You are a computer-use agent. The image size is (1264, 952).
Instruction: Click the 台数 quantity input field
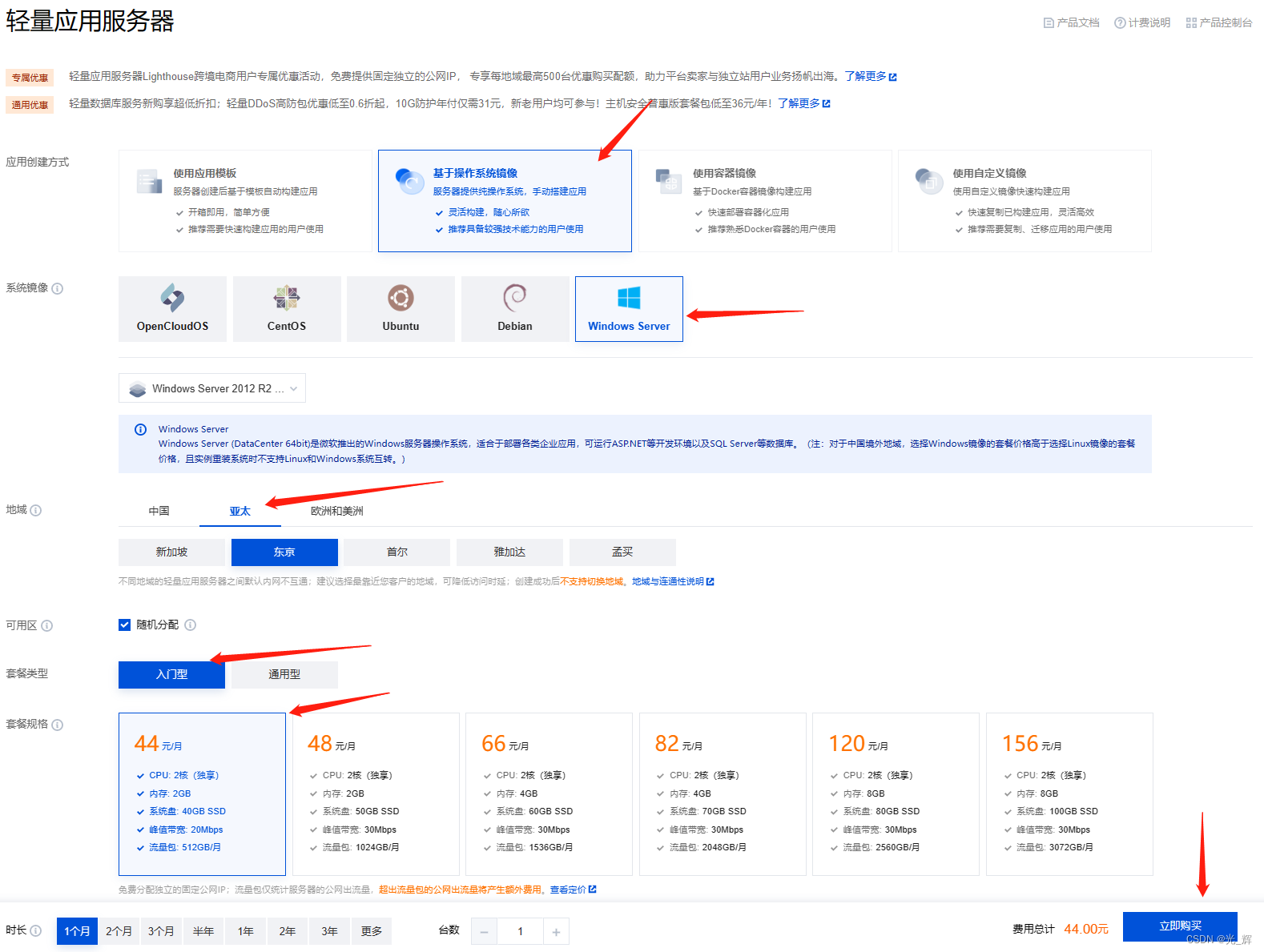coord(520,932)
